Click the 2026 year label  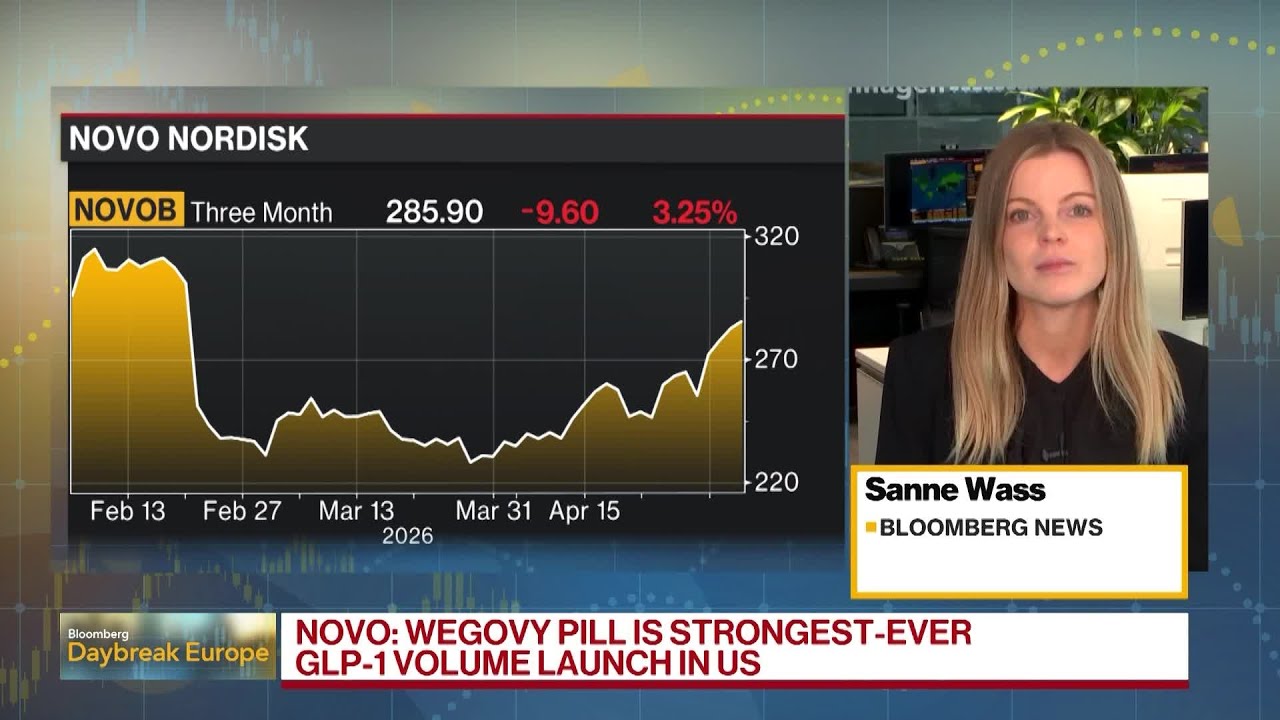click(408, 536)
